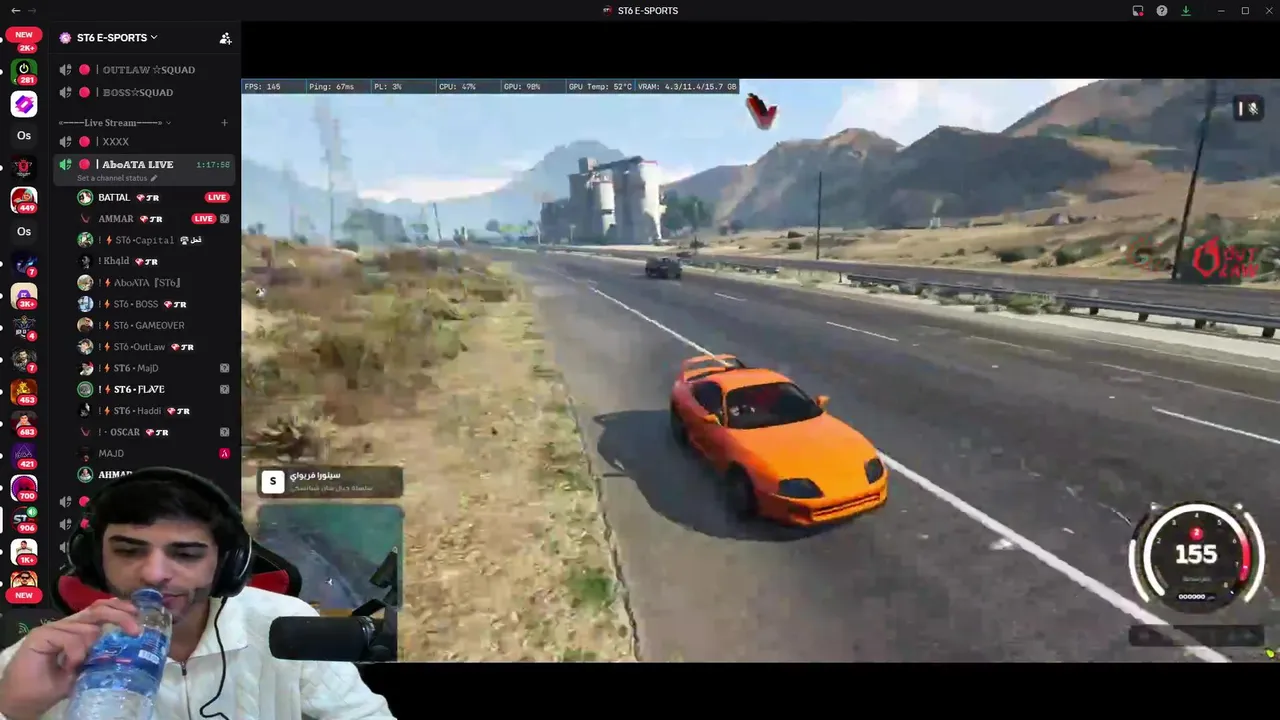The height and width of the screenshot is (720, 1280).
Task: Go back with the left arrow
Action: tap(15, 10)
